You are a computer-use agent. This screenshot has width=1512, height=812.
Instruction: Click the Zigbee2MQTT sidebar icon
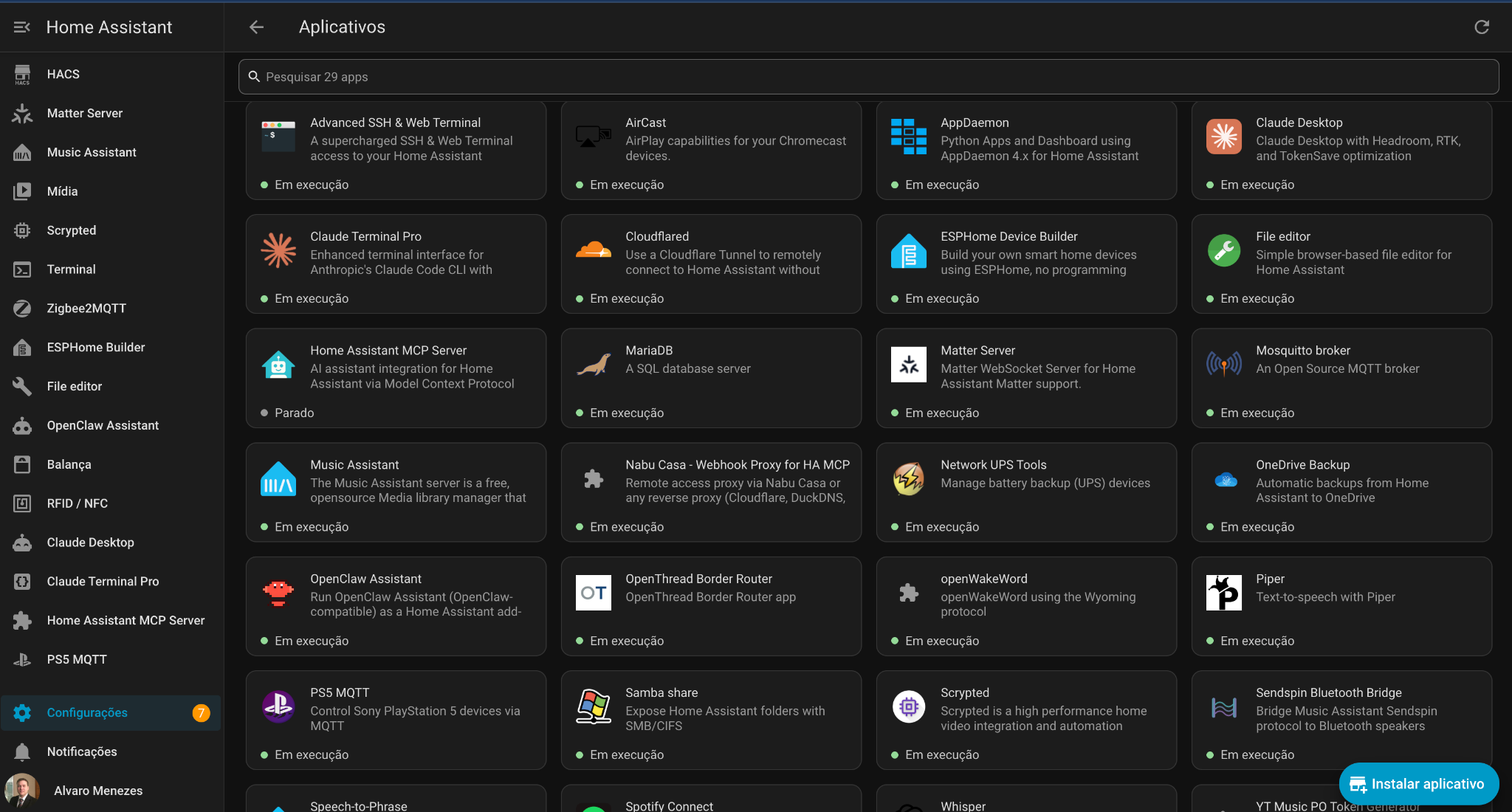click(22, 309)
